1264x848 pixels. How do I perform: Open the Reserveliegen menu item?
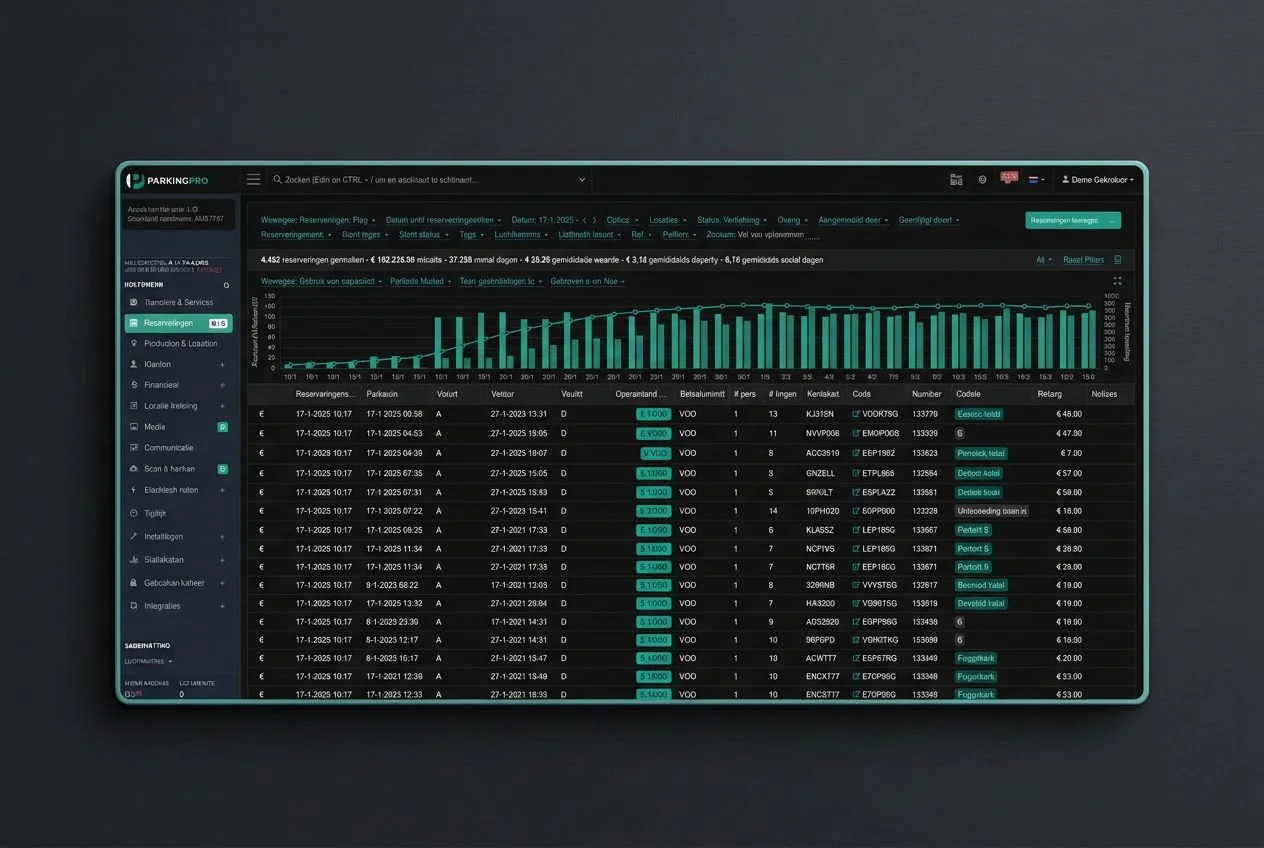179,323
